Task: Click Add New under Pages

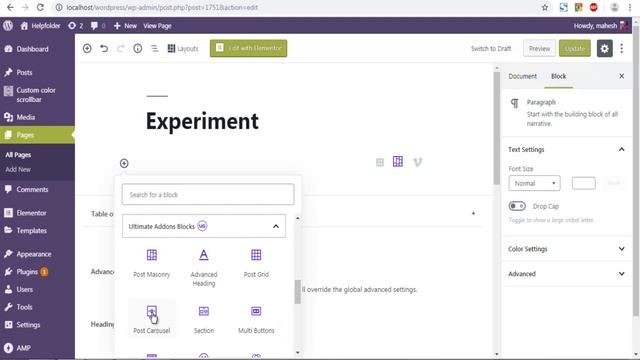Action: click(x=18, y=169)
